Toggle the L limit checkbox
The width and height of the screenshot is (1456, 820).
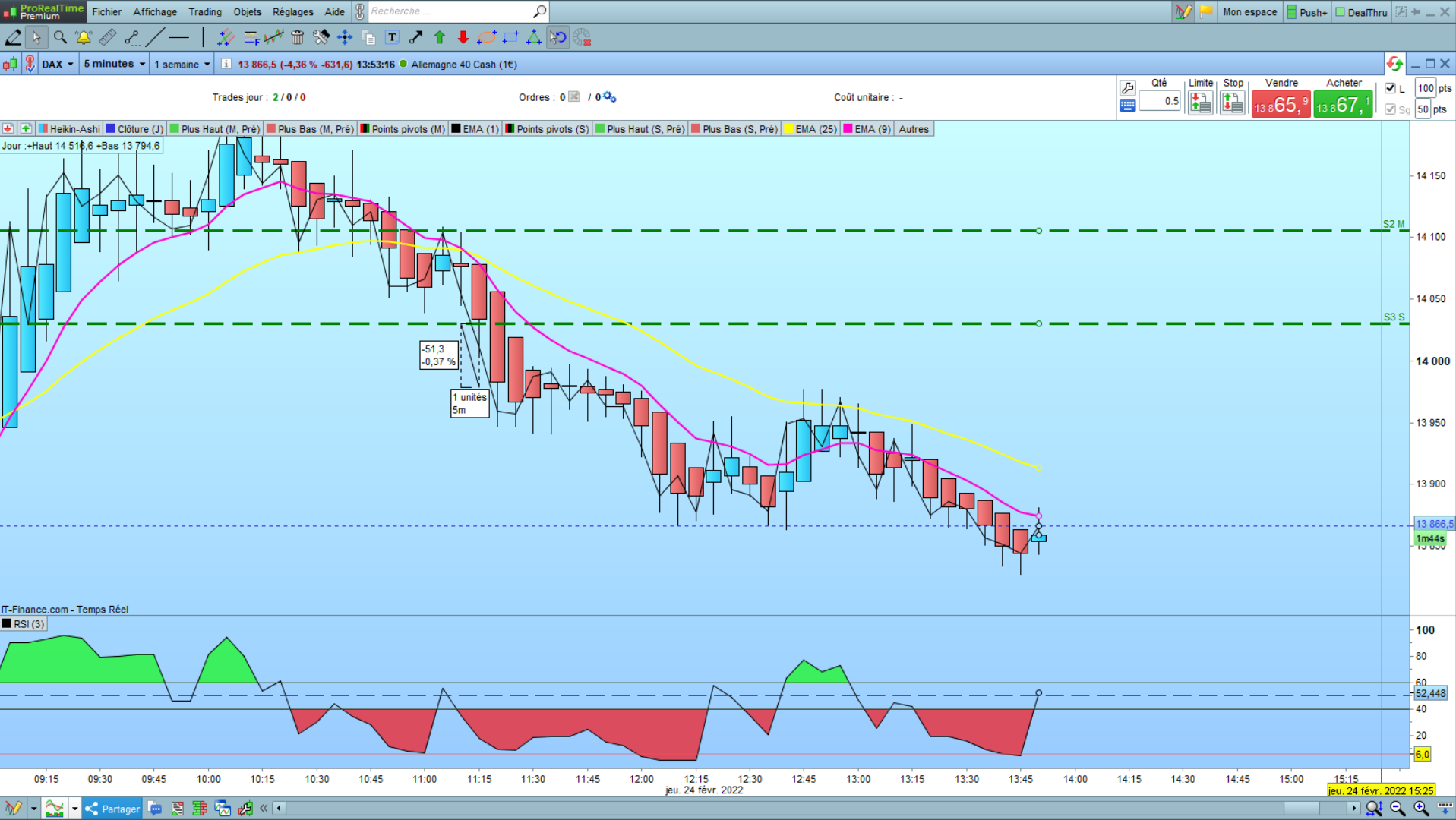click(x=1390, y=88)
